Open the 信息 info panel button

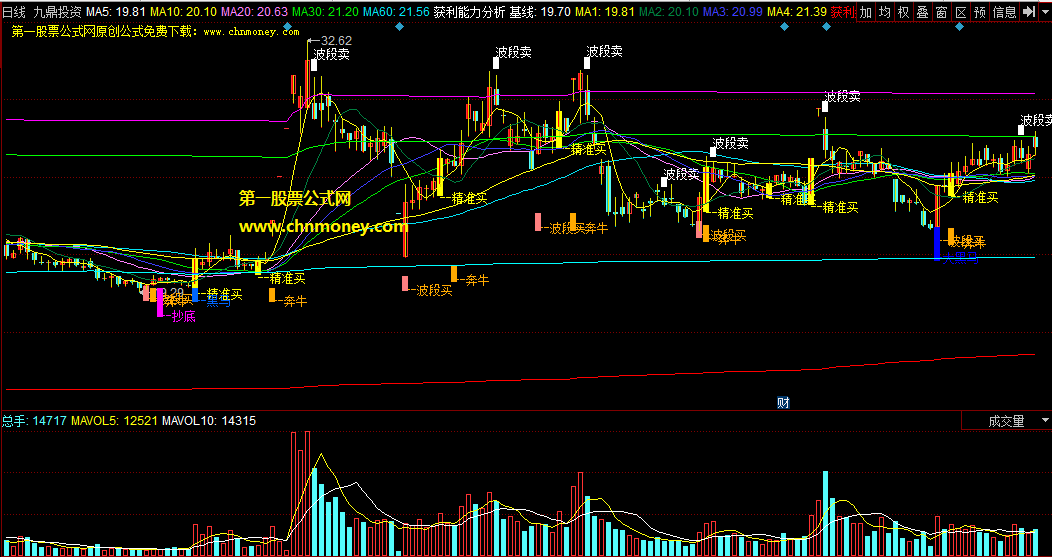1004,11
